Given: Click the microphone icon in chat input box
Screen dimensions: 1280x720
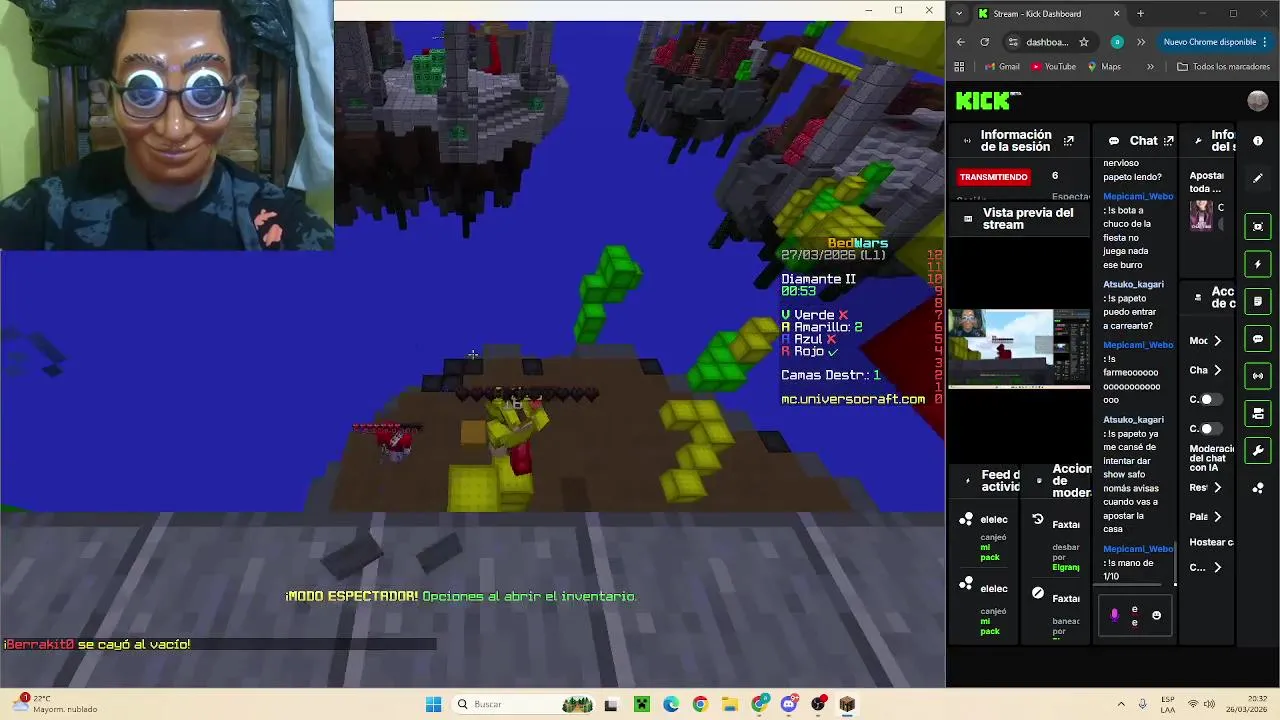Looking at the screenshot, I should (1115, 615).
